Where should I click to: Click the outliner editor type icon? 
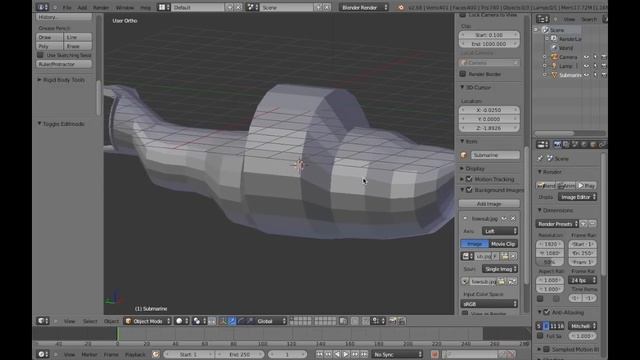[542, 19]
